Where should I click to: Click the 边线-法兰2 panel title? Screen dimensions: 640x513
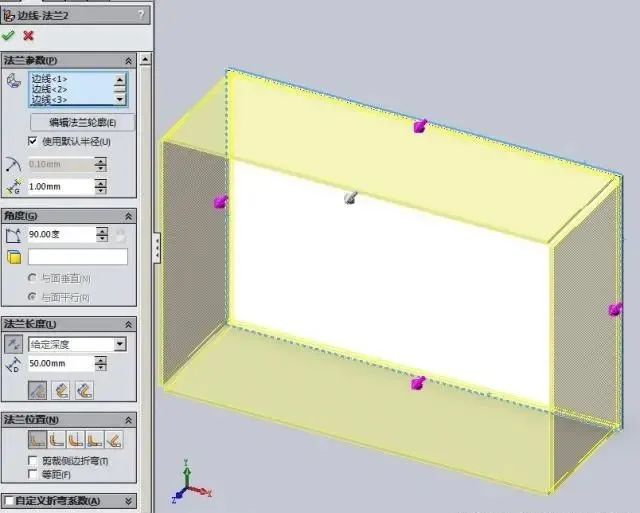tap(42, 16)
